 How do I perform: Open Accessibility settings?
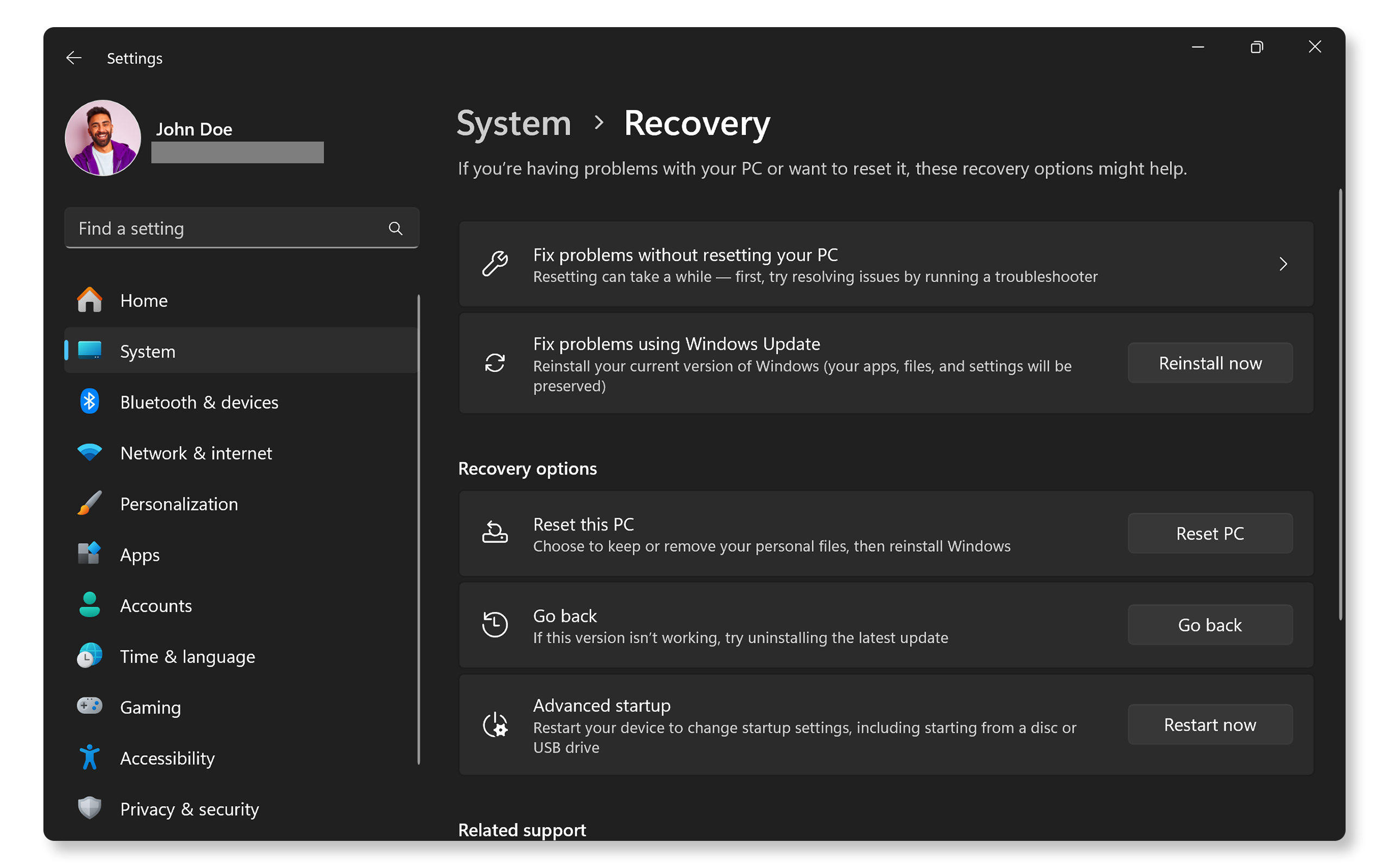pyautogui.click(x=241, y=758)
